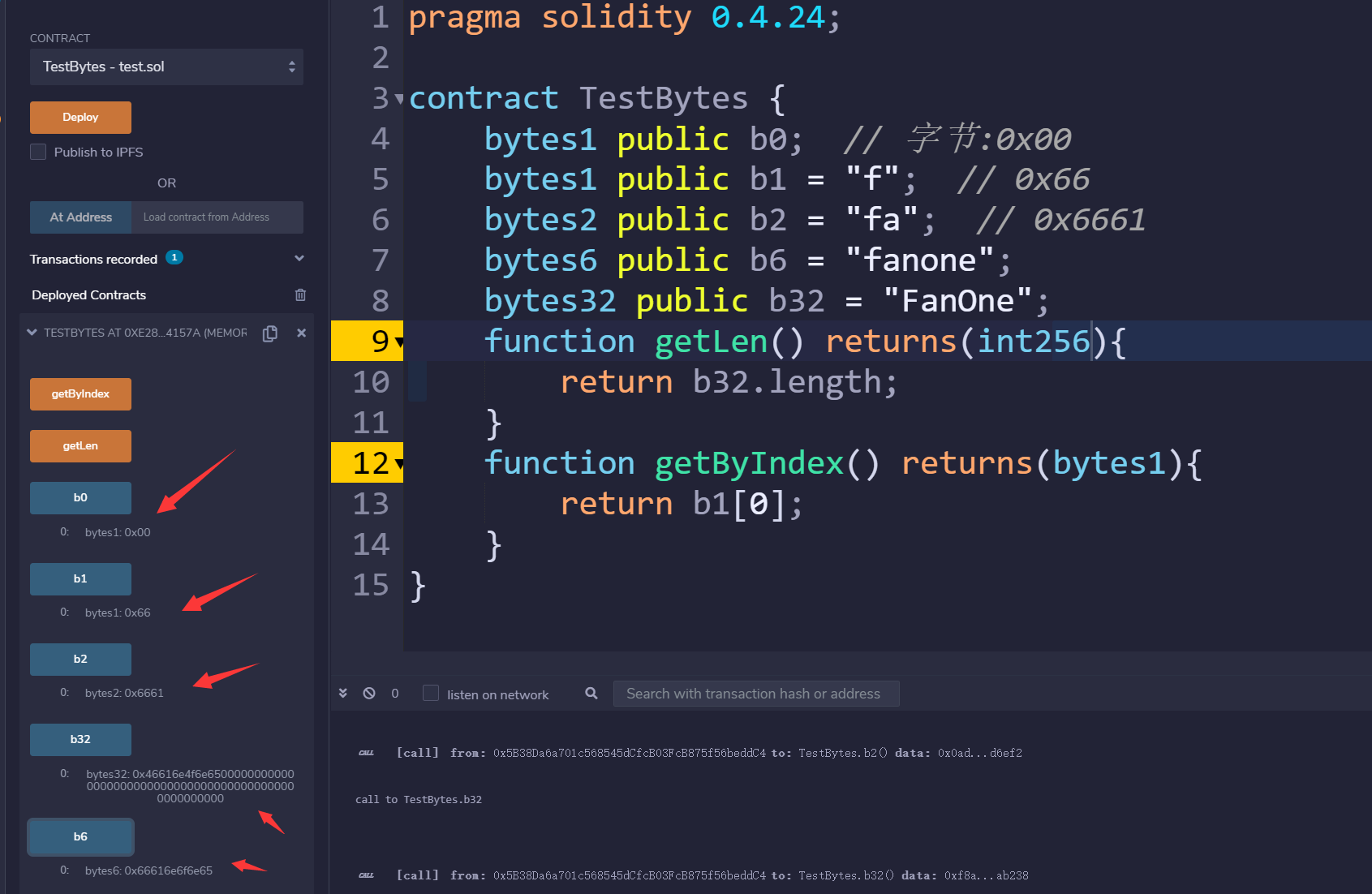This screenshot has width=1372, height=894.
Task: Open the TestBytes - test.sol contract dropdown
Action: 166,67
